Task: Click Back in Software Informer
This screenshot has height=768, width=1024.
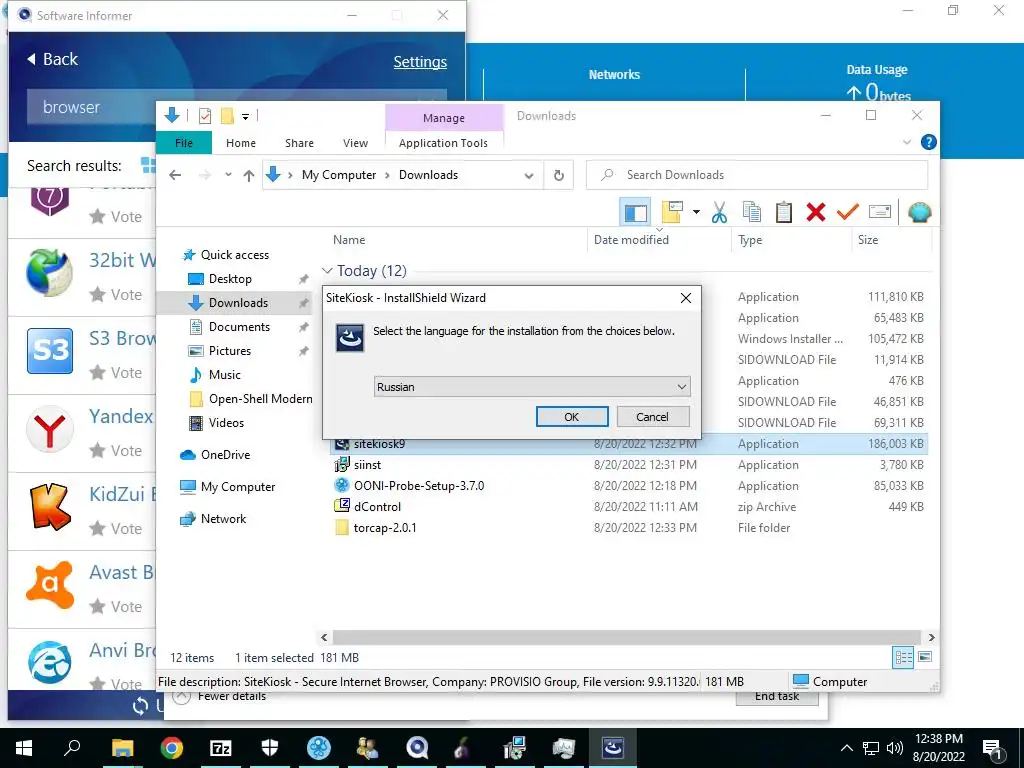Action: 52,59
